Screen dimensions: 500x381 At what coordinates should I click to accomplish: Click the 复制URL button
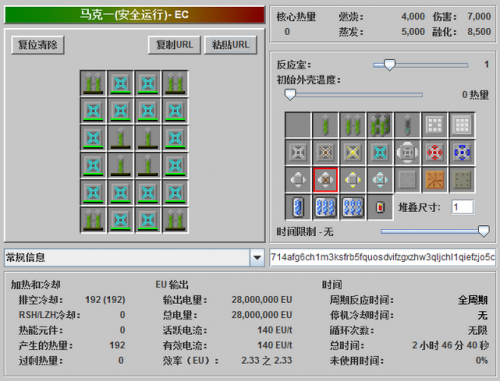[174, 45]
